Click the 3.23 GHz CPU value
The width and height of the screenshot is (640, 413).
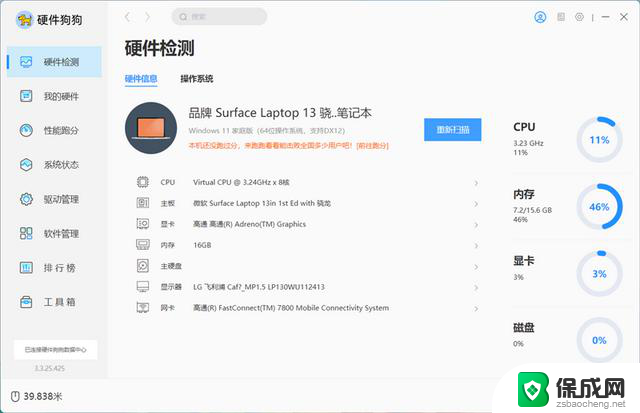pyautogui.click(x=528, y=143)
